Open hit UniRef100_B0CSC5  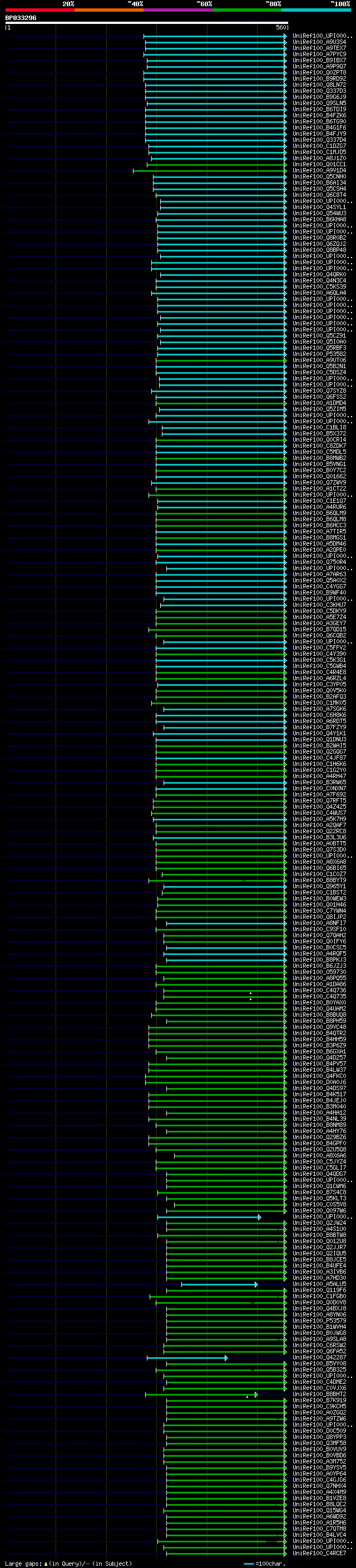pyautogui.click(x=319, y=948)
